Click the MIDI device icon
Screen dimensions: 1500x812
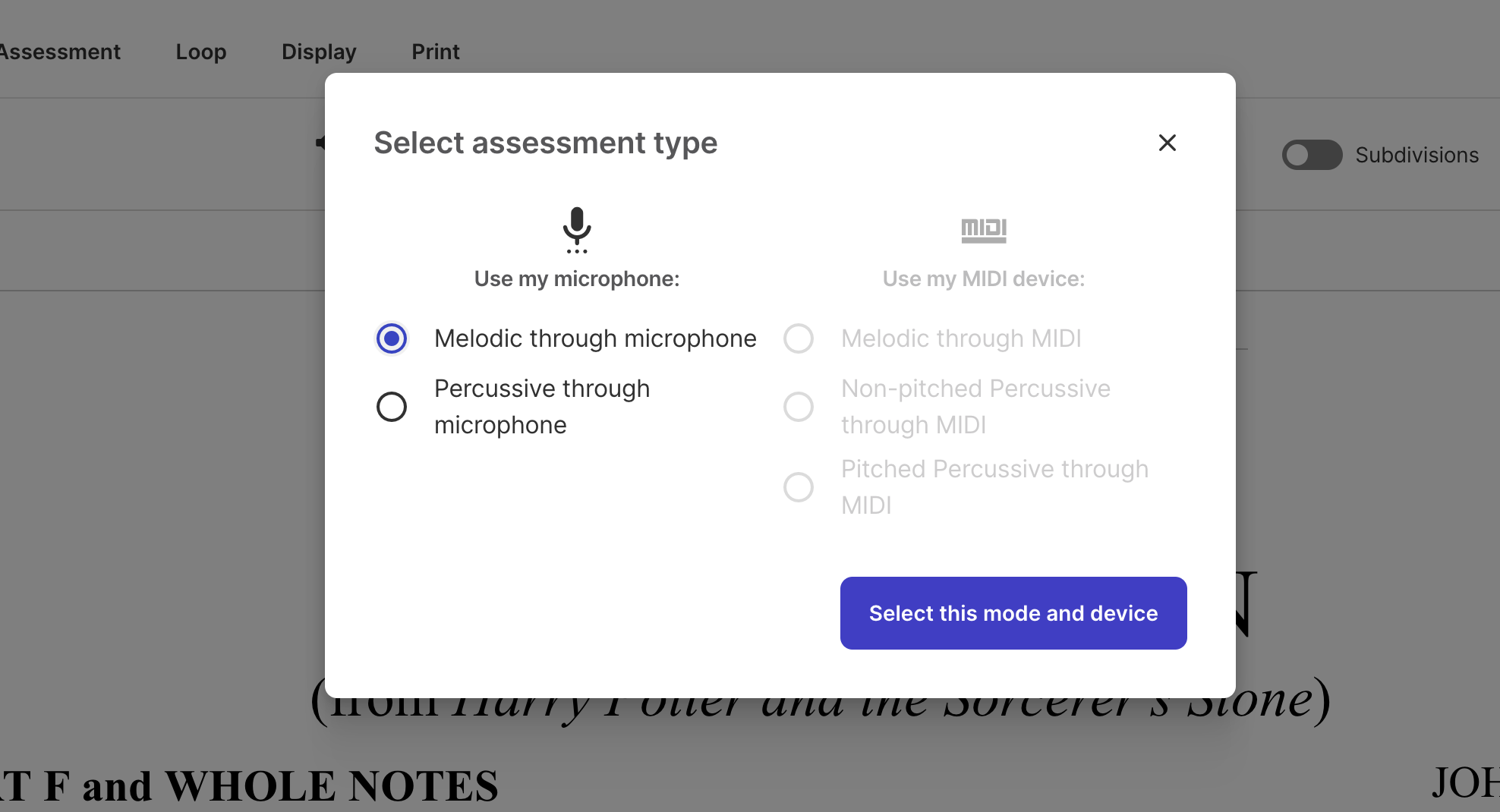coord(984,230)
